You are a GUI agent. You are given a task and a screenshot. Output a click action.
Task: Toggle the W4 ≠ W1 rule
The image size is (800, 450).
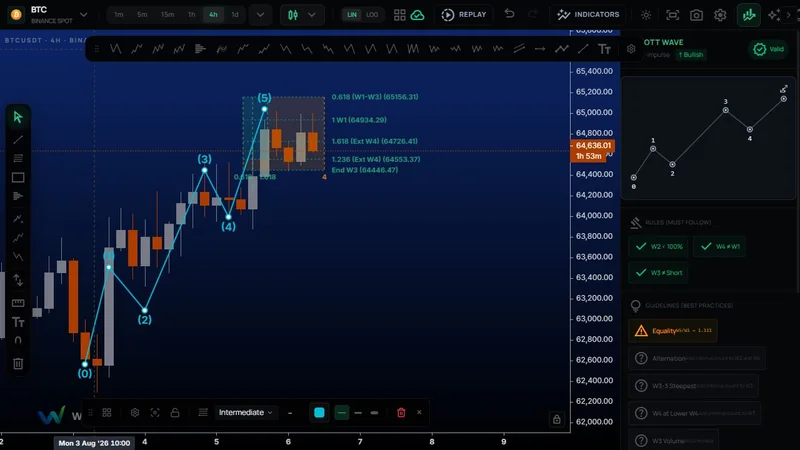pos(720,246)
